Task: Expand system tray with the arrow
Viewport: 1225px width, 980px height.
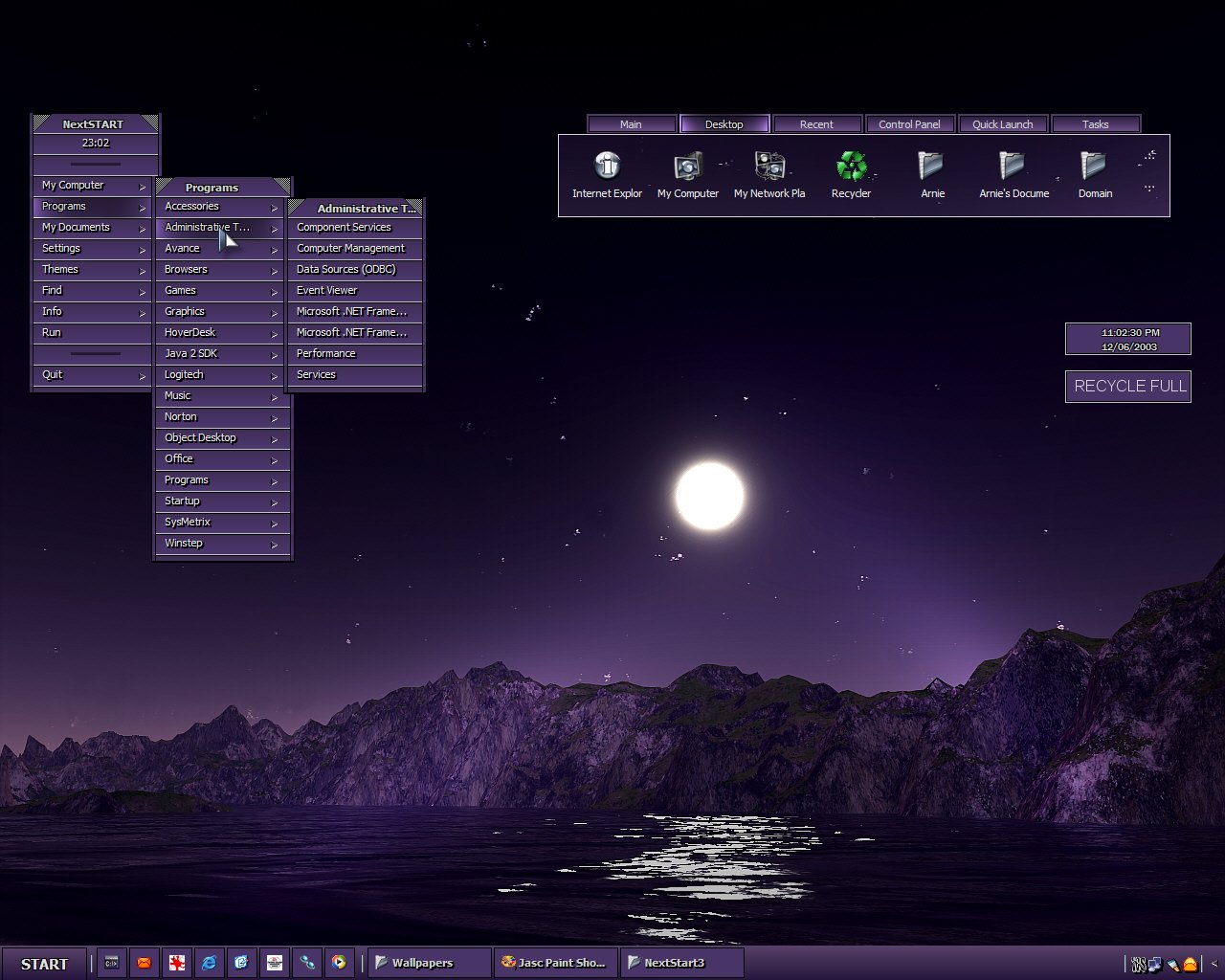Action: [x=1214, y=964]
